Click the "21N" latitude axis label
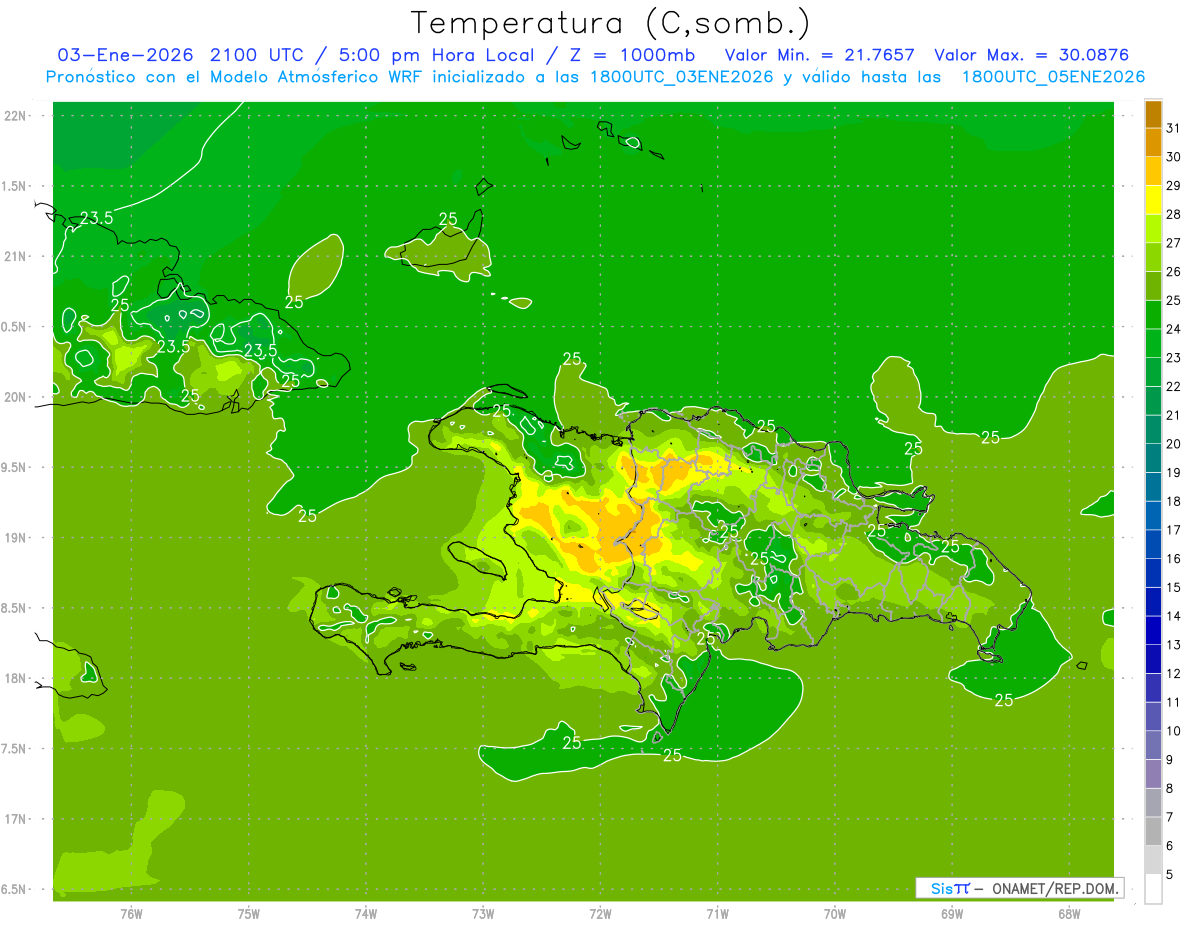 [17, 256]
